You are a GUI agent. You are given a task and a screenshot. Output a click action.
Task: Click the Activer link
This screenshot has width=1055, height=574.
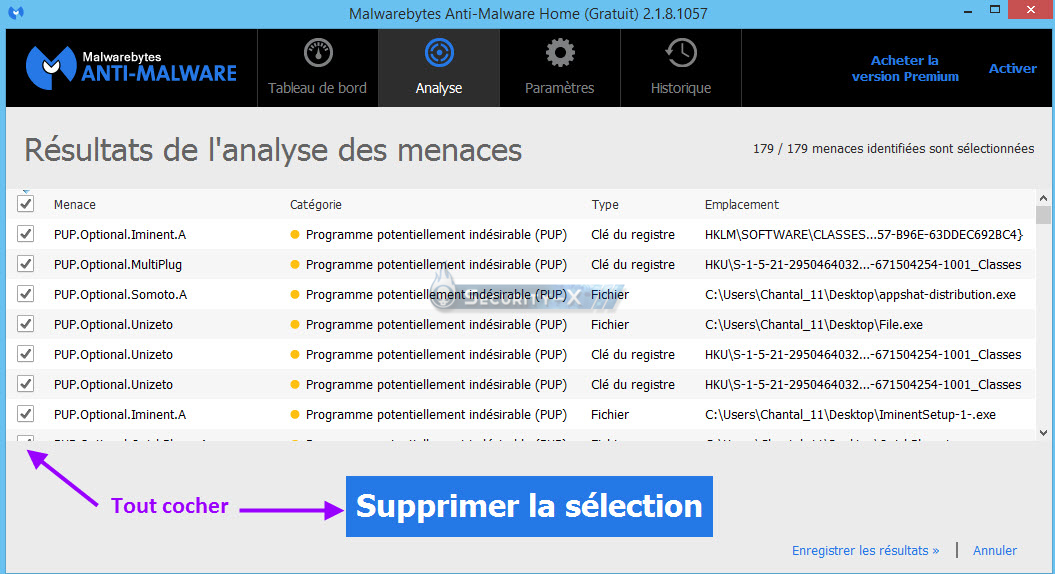[x=1012, y=68]
